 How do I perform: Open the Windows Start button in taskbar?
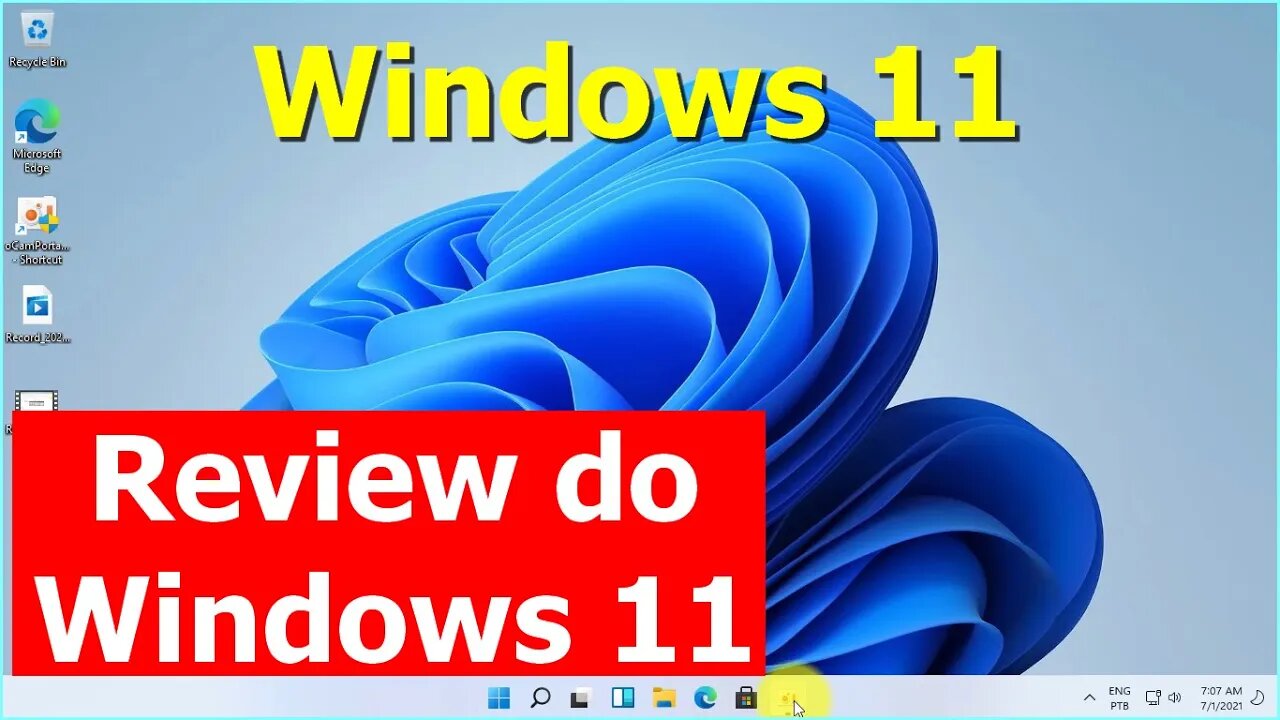coord(498,698)
